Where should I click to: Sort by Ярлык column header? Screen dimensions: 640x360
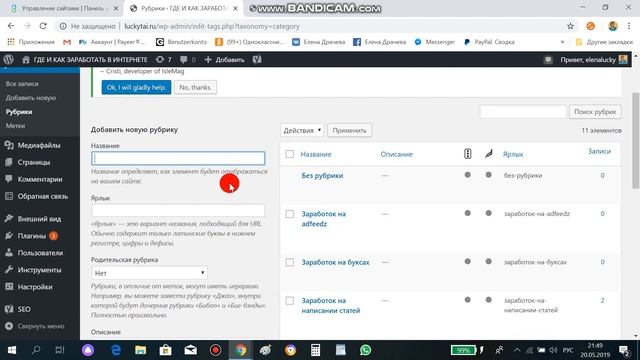point(513,154)
